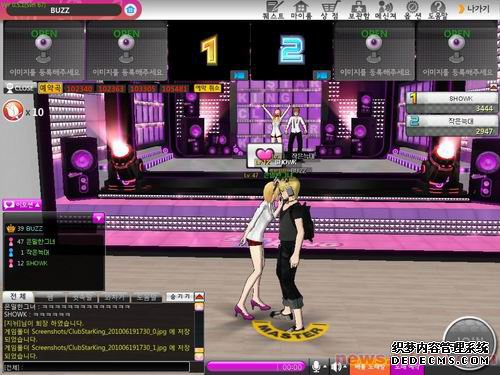Select rank 1 SHOWK score entry
Screen dimensions: 500x375
click(452, 103)
